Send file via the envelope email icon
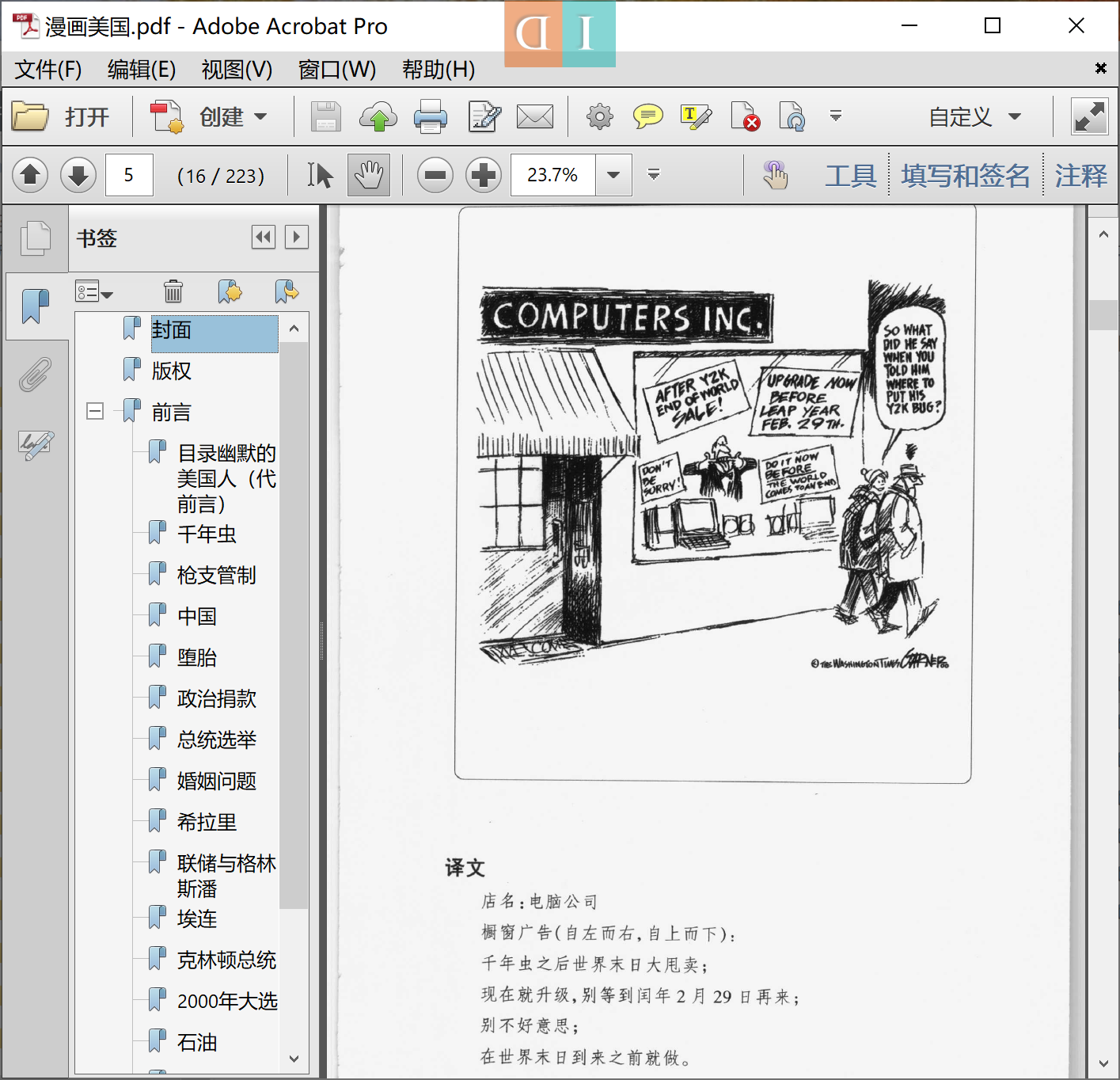 [x=535, y=117]
